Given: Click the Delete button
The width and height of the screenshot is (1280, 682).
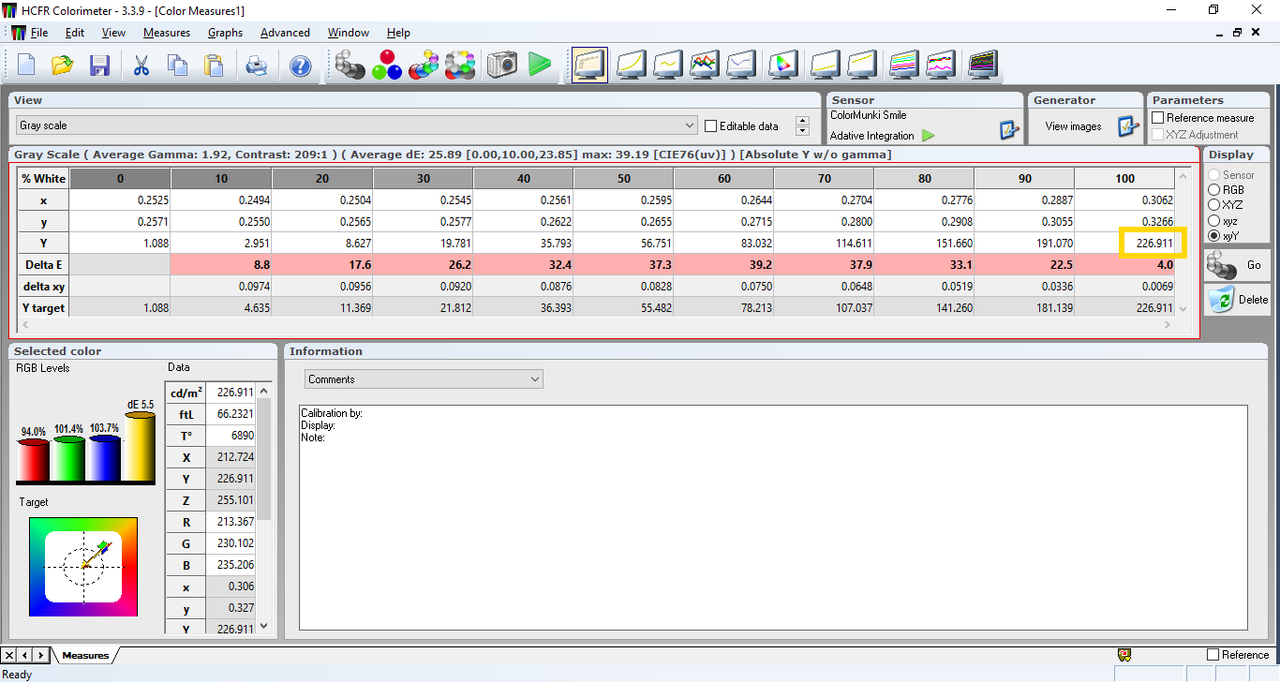Looking at the screenshot, I should (1237, 299).
